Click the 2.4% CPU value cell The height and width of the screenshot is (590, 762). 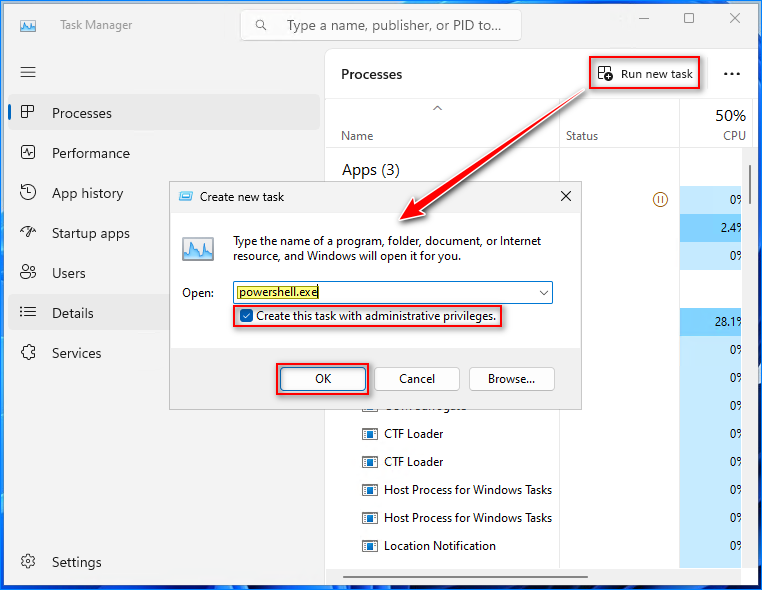coord(710,228)
